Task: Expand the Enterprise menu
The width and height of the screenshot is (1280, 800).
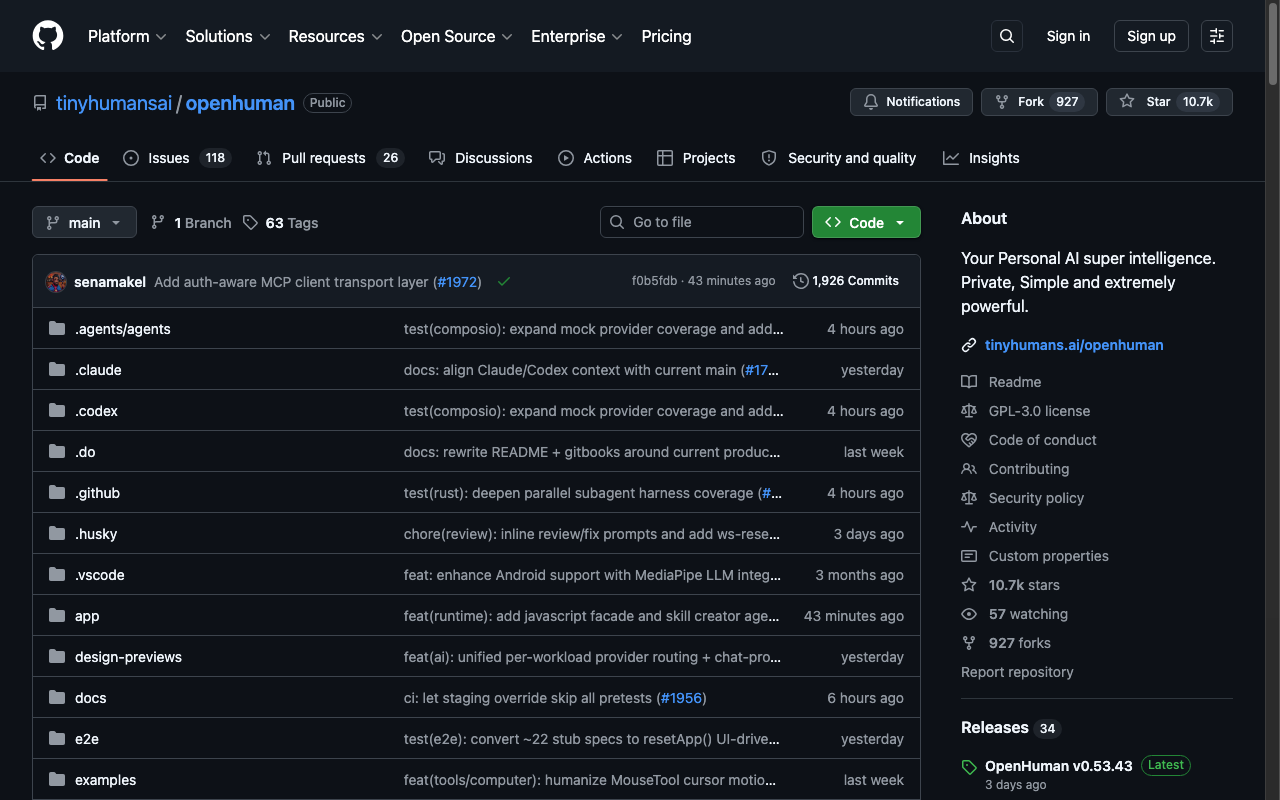Action: pyautogui.click(x=577, y=36)
